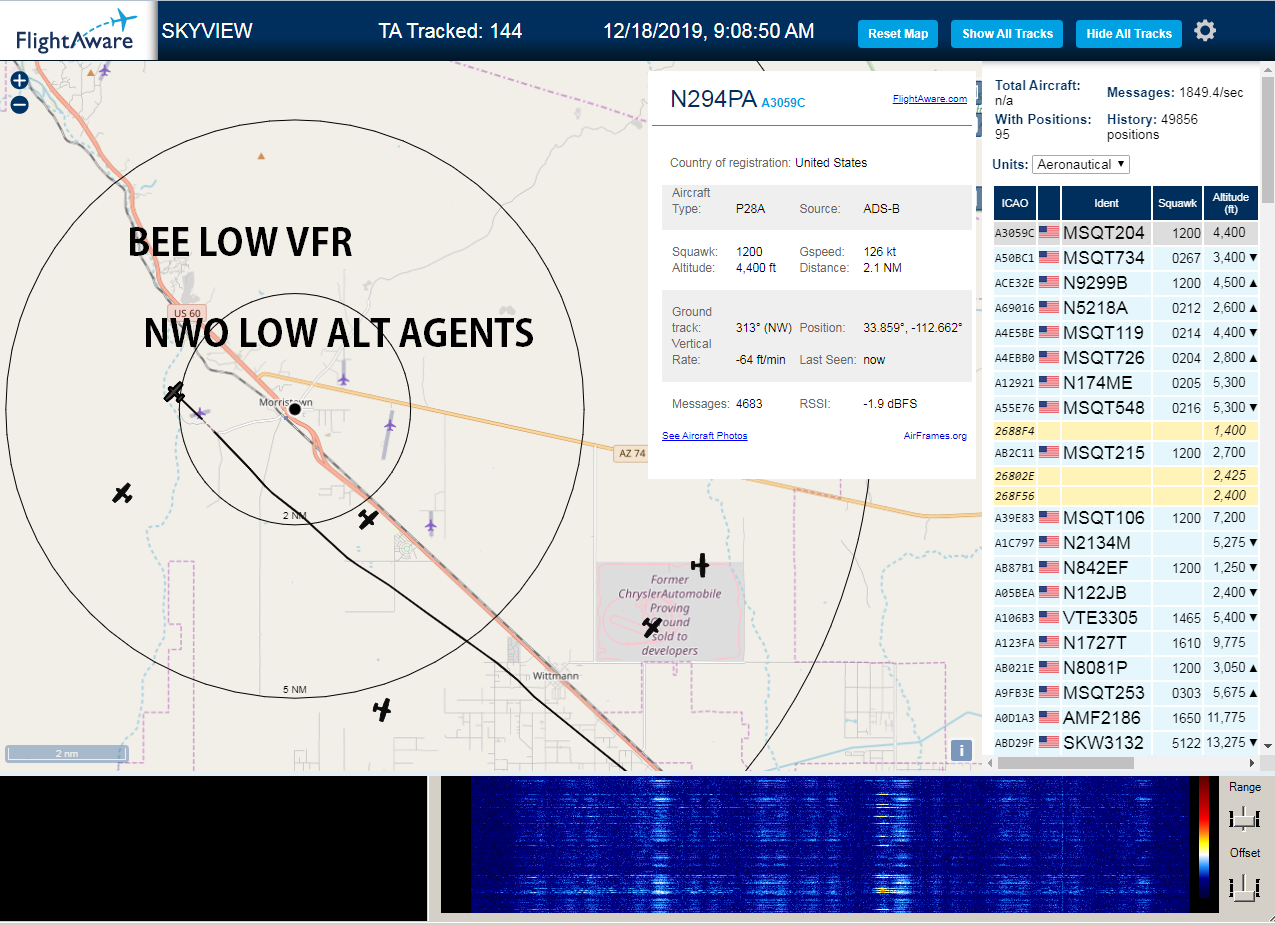Image resolution: width=1275 pixels, height=925 pixels.
Task: Sort table by ICAO column header
Action: click(1014, 203)
